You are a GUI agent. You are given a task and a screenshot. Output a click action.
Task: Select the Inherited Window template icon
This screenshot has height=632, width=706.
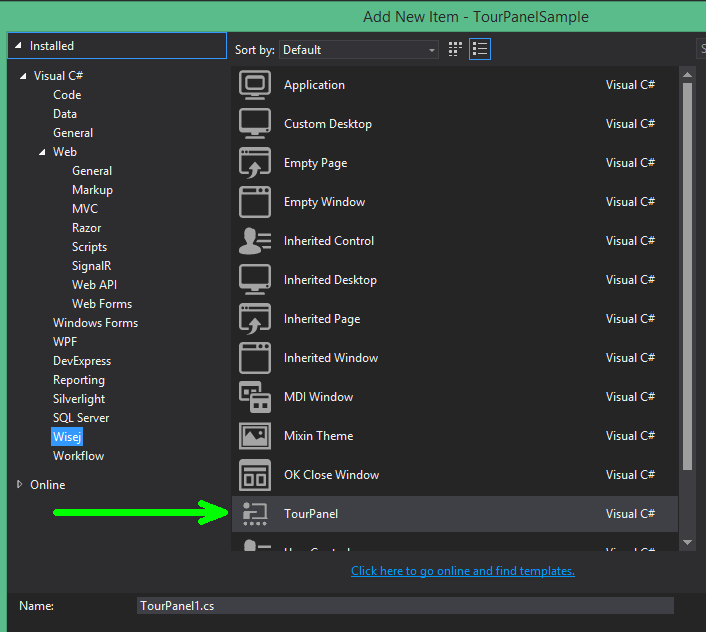click(255, 358)
